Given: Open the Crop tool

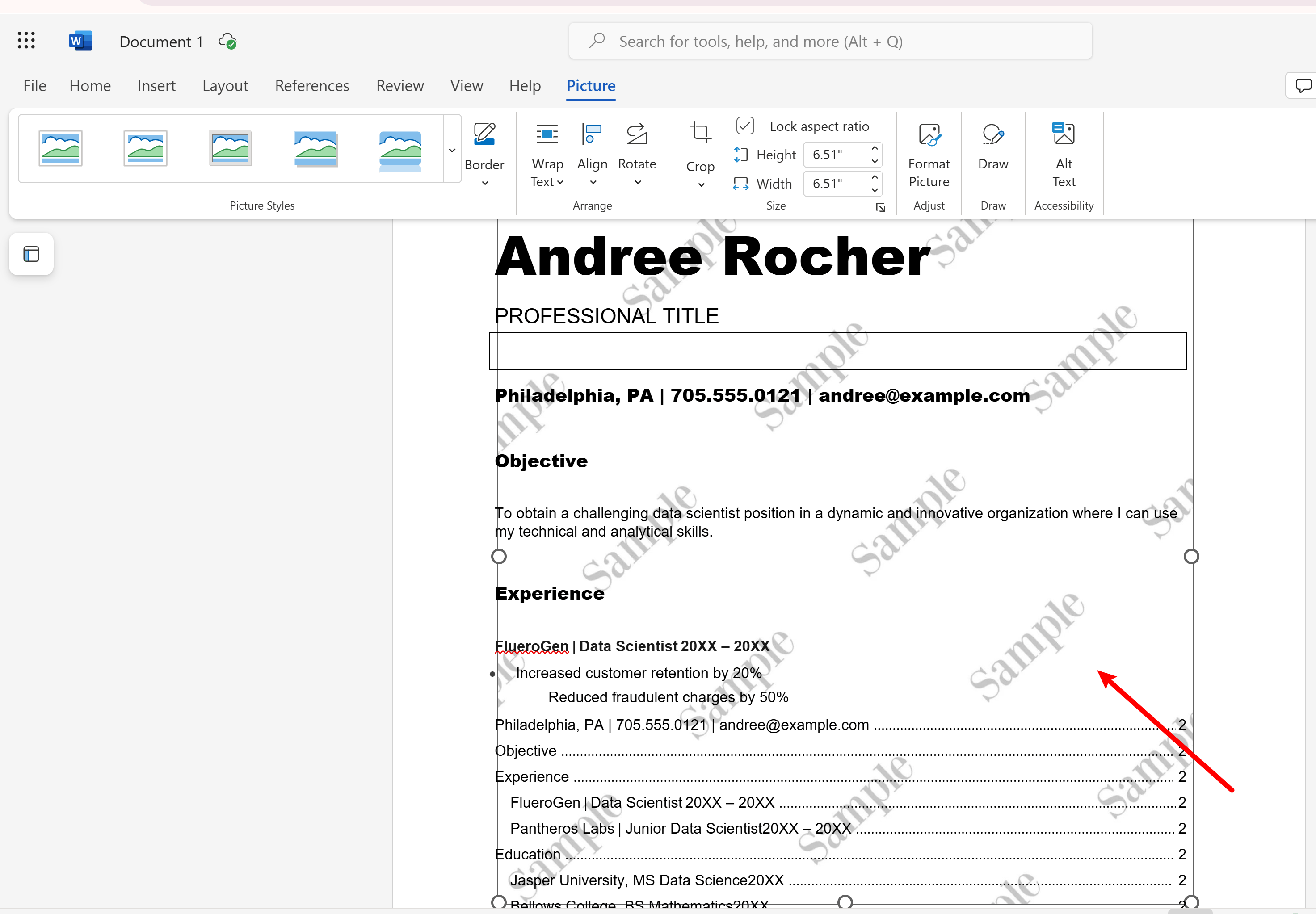Looking at the screenshot, I should [699, 154].
